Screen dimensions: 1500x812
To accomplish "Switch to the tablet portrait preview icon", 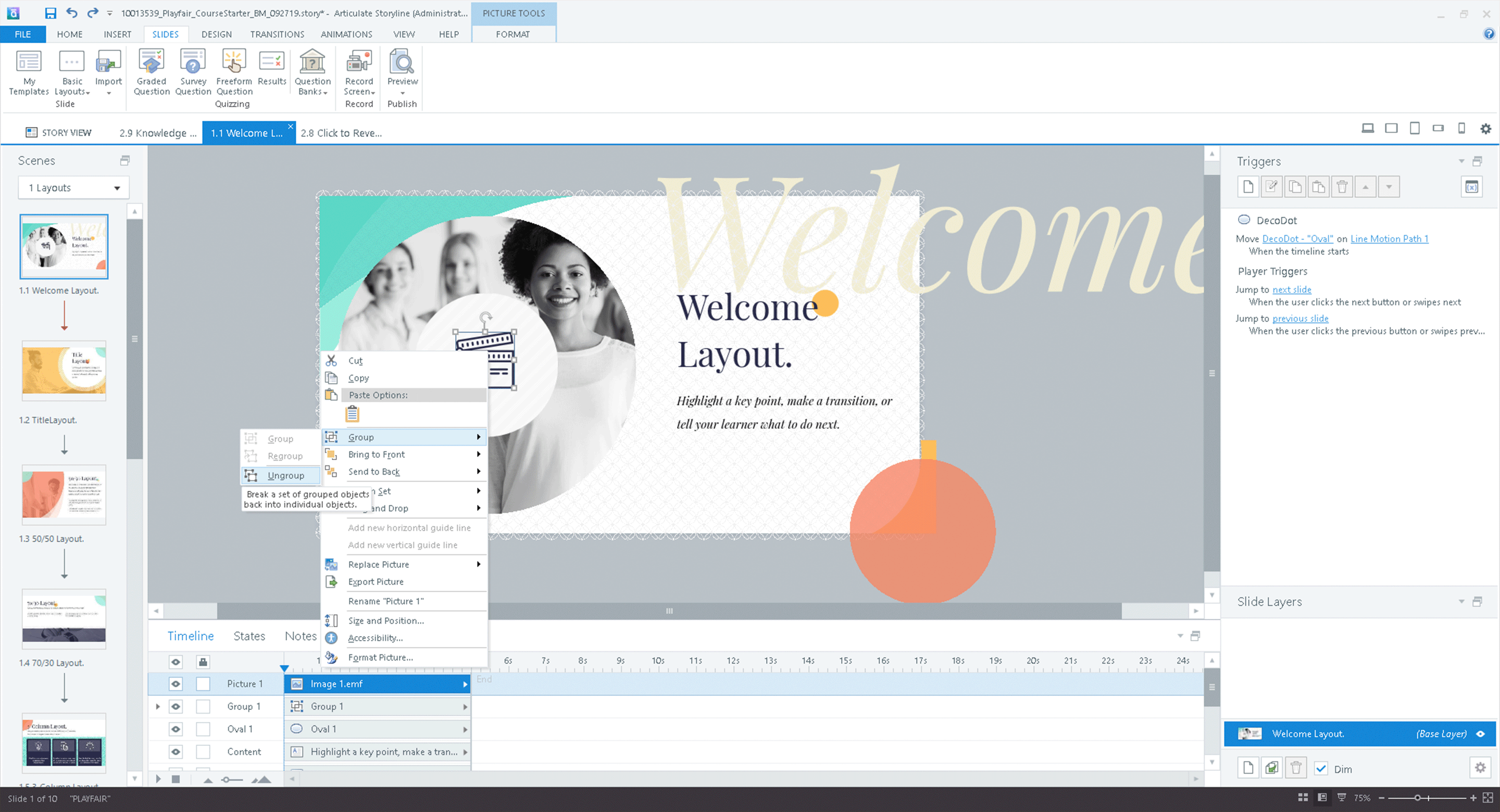I will tap(1415, 129).
